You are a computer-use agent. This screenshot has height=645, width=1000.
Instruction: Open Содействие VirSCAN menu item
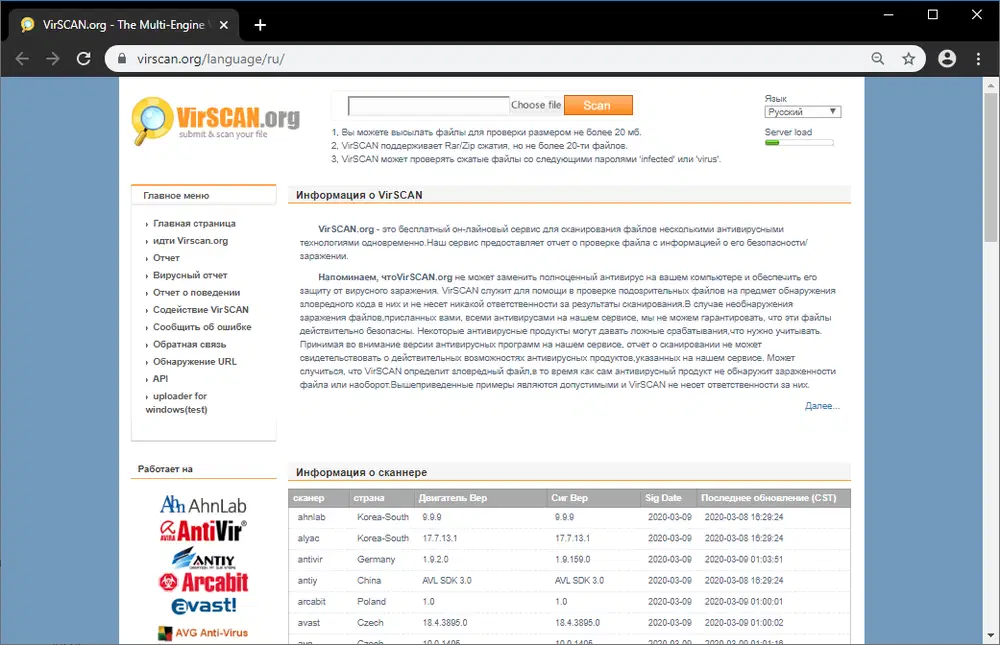click(201, 309)
